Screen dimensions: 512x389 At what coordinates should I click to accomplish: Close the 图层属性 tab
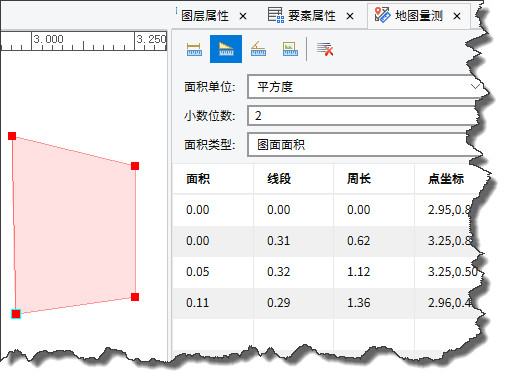(x=243, y=16)
